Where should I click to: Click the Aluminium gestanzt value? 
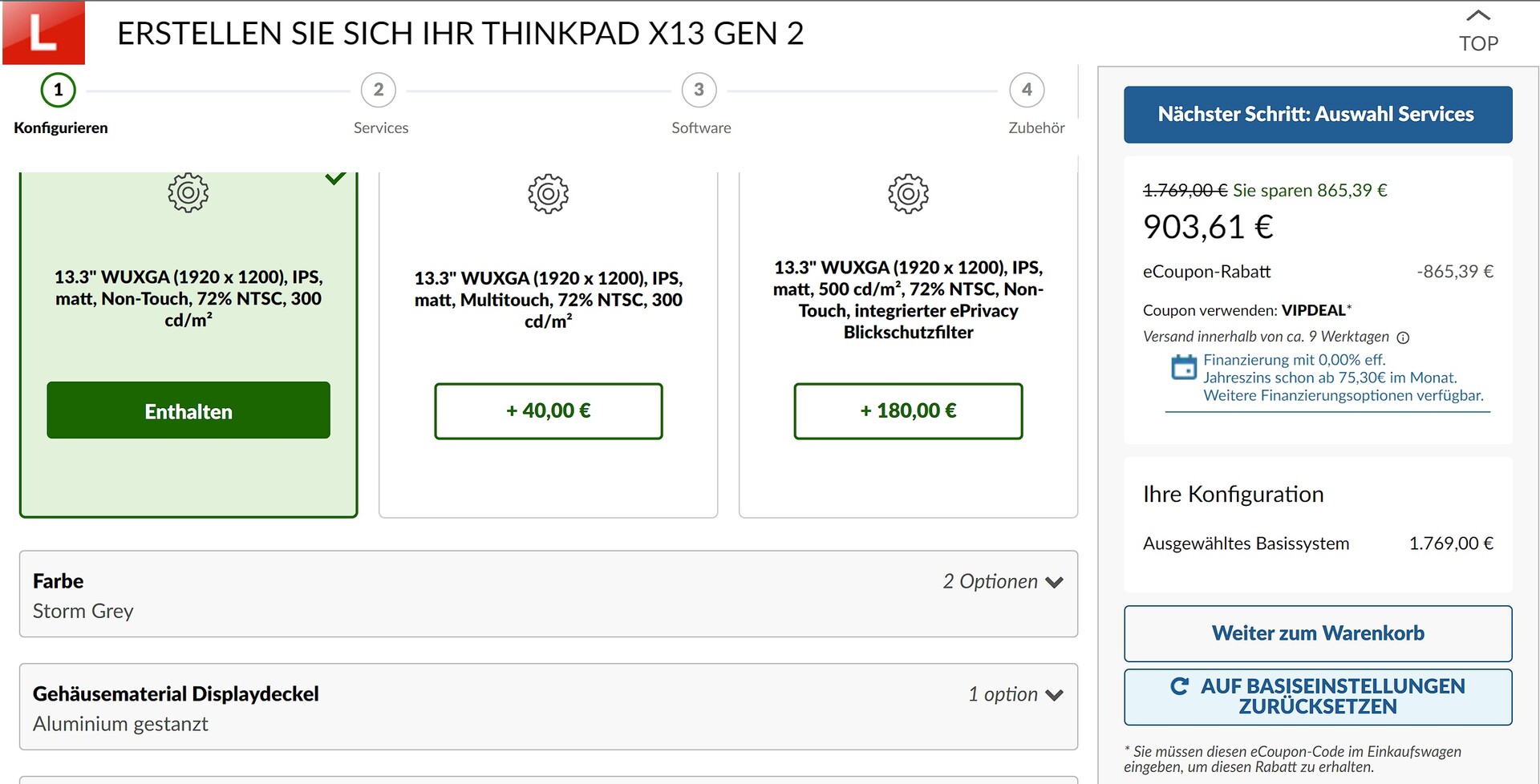(120, 724)
